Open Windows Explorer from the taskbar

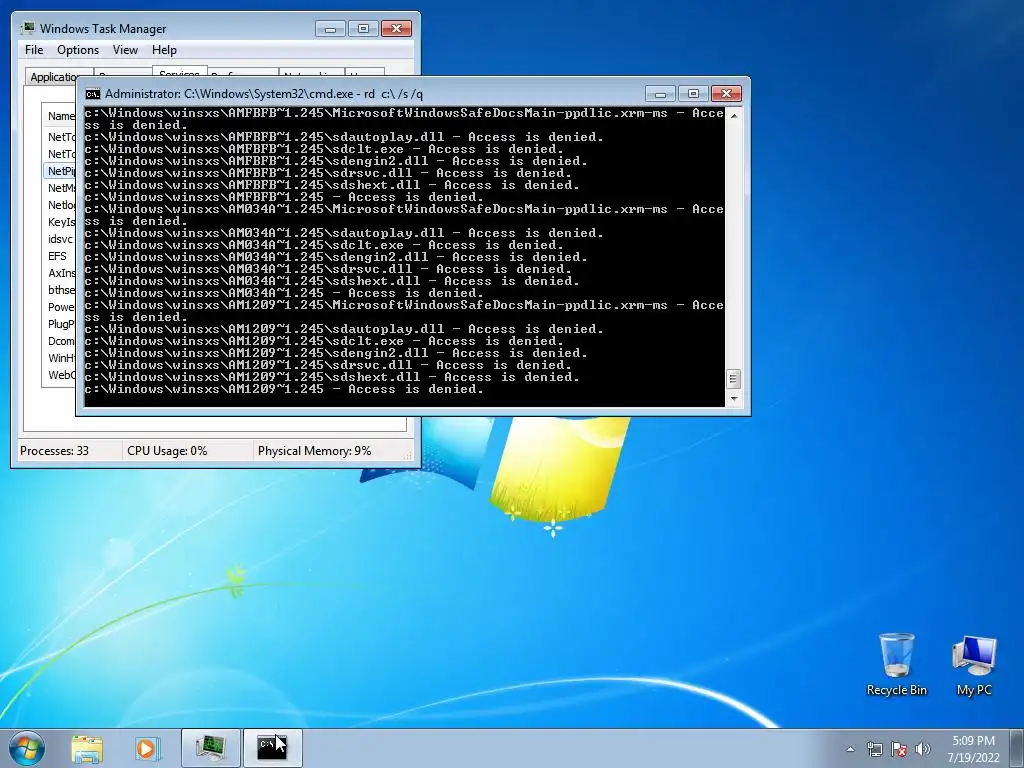click(87, 748)
